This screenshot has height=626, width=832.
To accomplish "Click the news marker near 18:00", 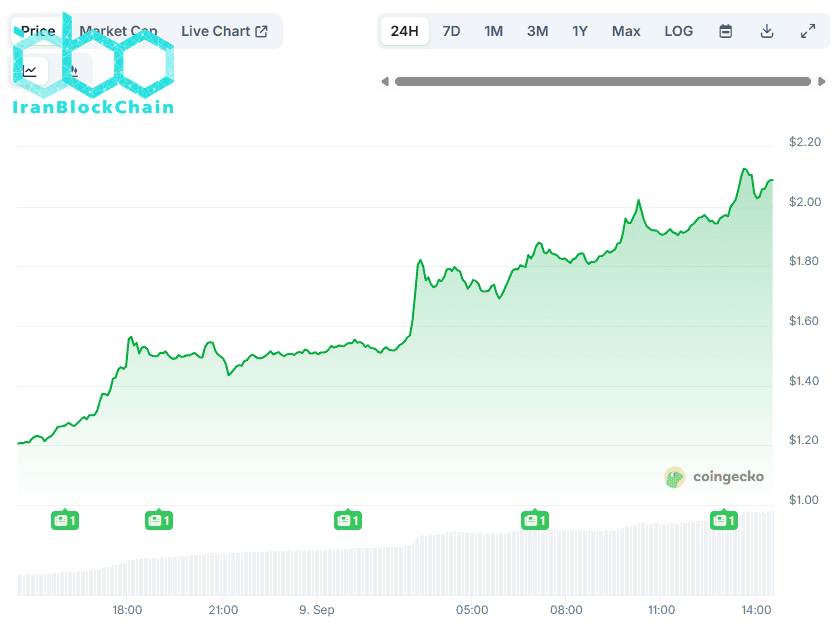I will coord(159,520).
